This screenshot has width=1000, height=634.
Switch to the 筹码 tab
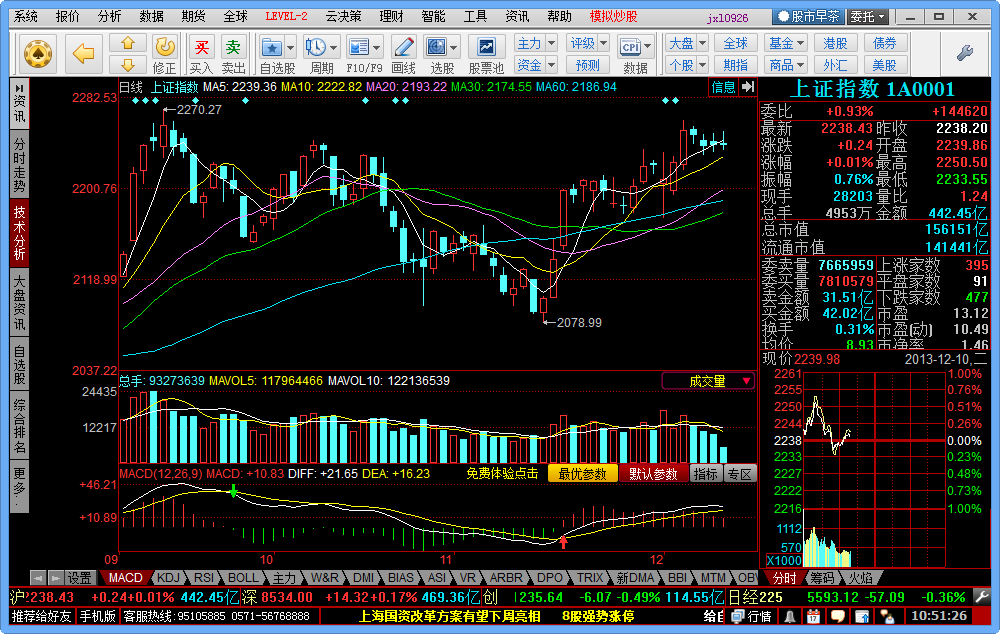point(822,578)
